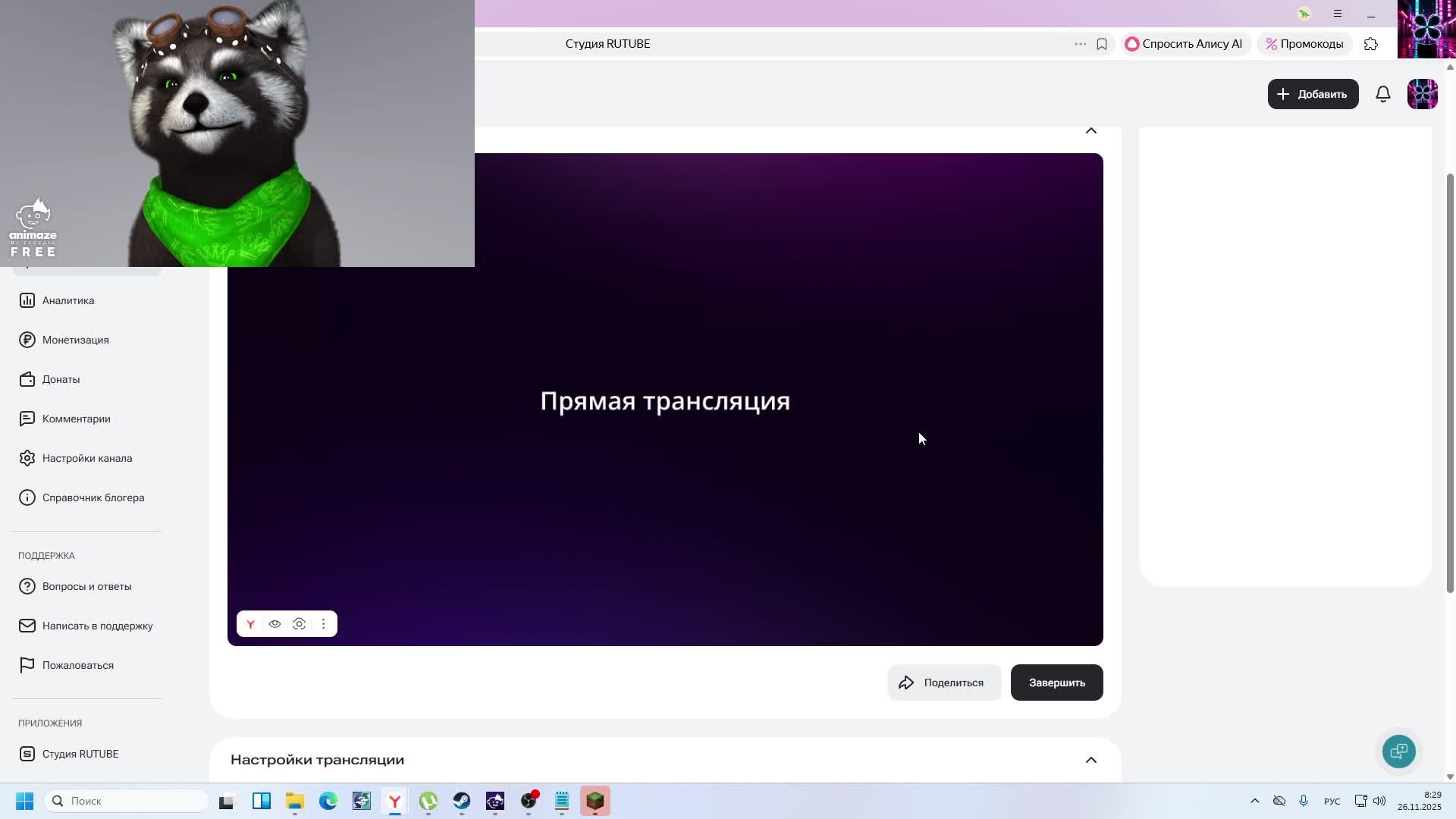Open Настройки канала in the sidebar

pos(86,458)
